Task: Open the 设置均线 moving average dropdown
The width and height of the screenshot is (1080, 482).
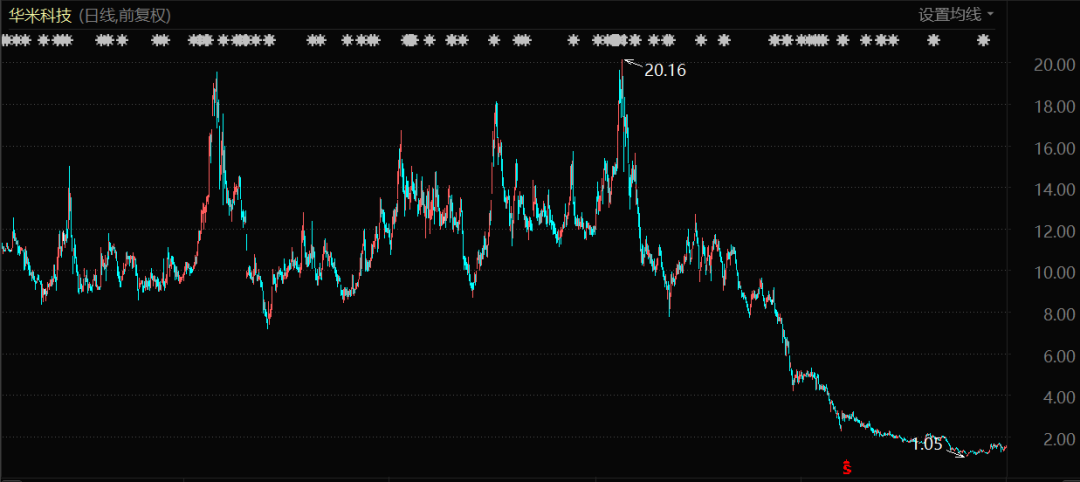Action: (x=950, y=14)
